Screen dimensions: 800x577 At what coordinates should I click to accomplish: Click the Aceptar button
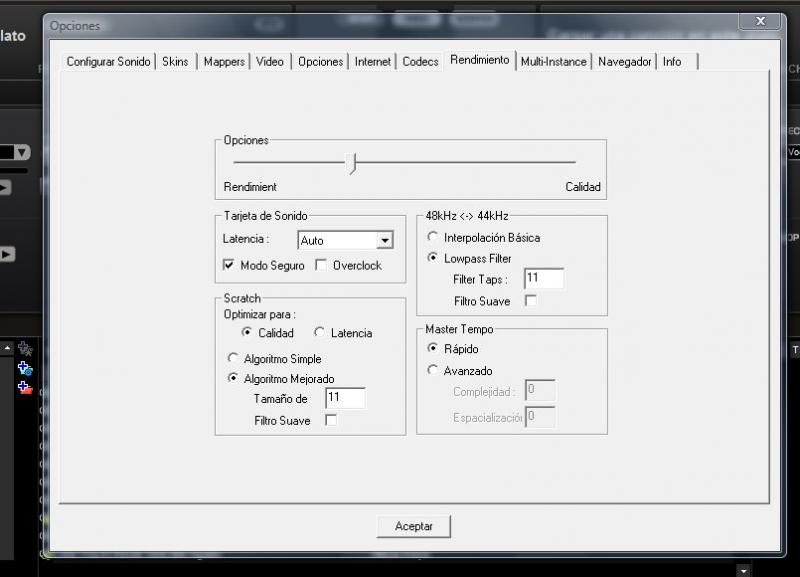tap(414, 526)
